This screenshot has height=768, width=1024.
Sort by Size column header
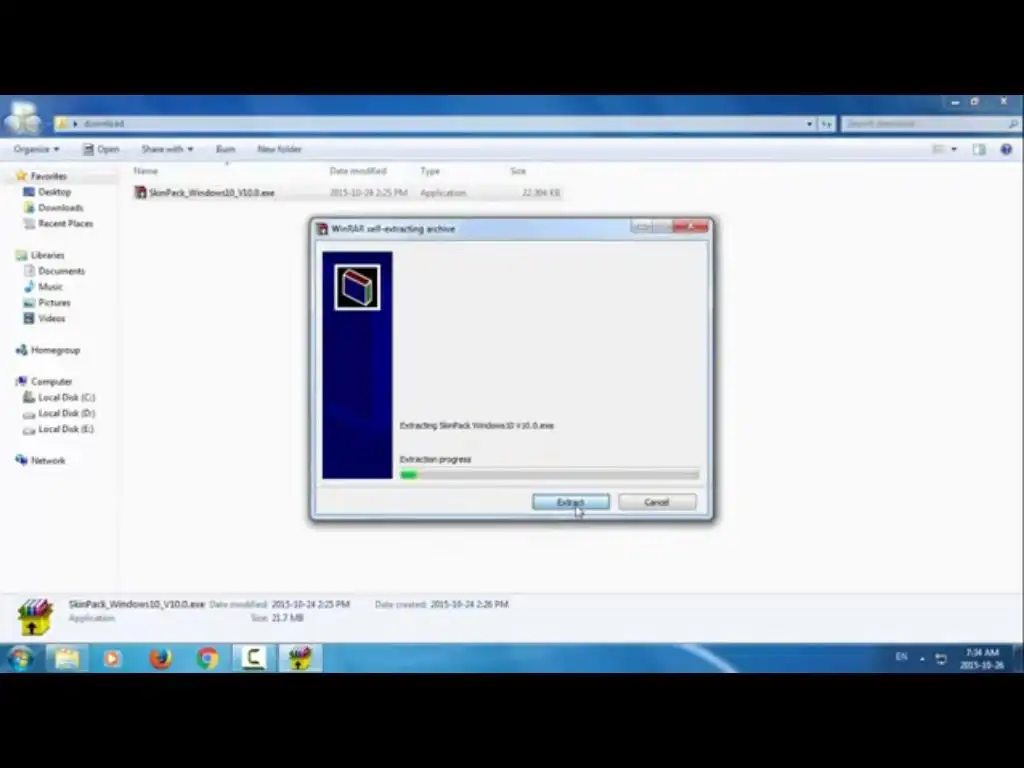(x=518, y=171)
